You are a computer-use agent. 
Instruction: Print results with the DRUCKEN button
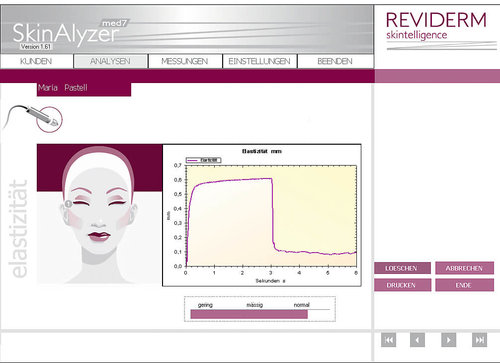pyautogui.click(x=402, y=285)
